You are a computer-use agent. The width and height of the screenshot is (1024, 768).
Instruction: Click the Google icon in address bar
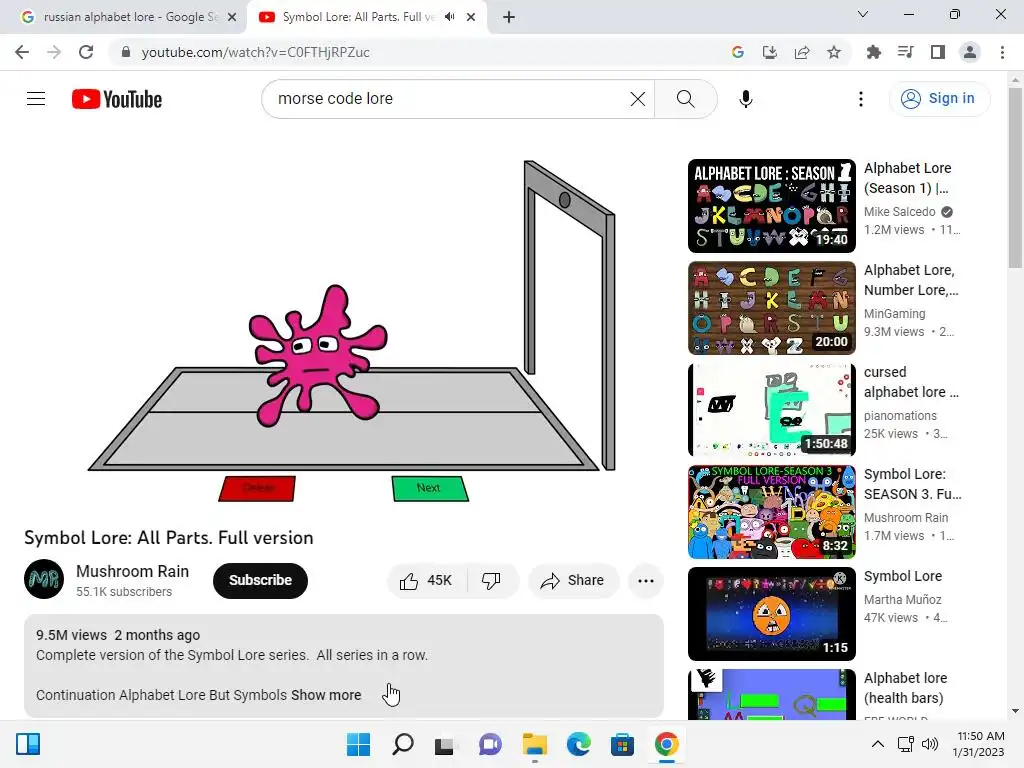pos(738,52)
